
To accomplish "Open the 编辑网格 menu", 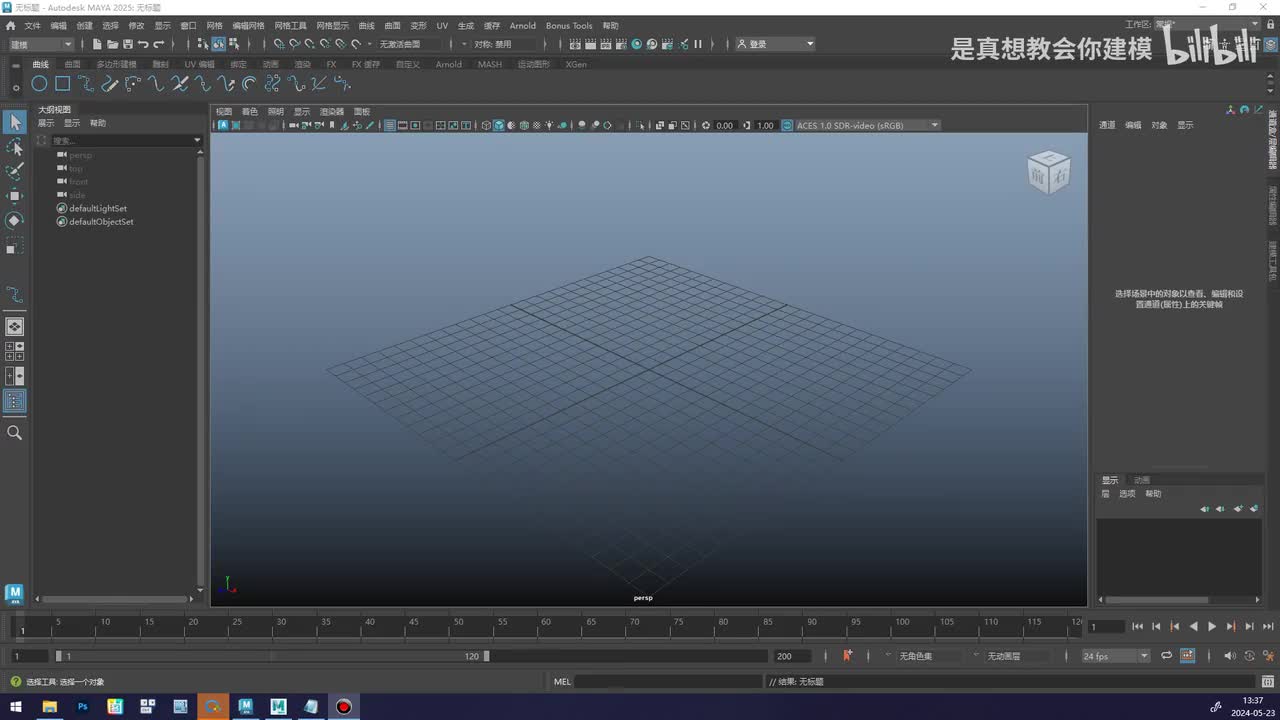I will pos(248,25).
